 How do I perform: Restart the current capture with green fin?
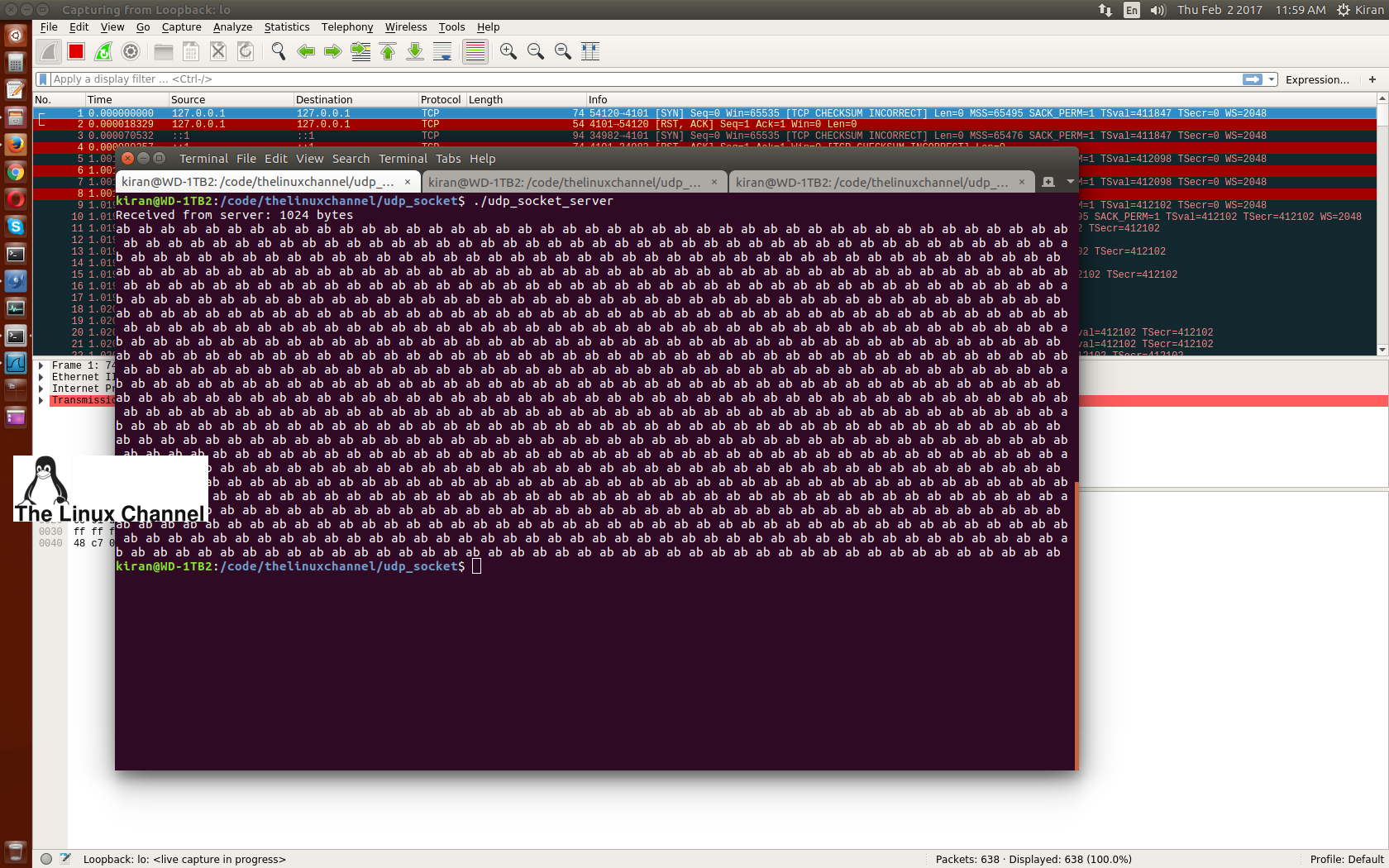click(x=103, y=51)
